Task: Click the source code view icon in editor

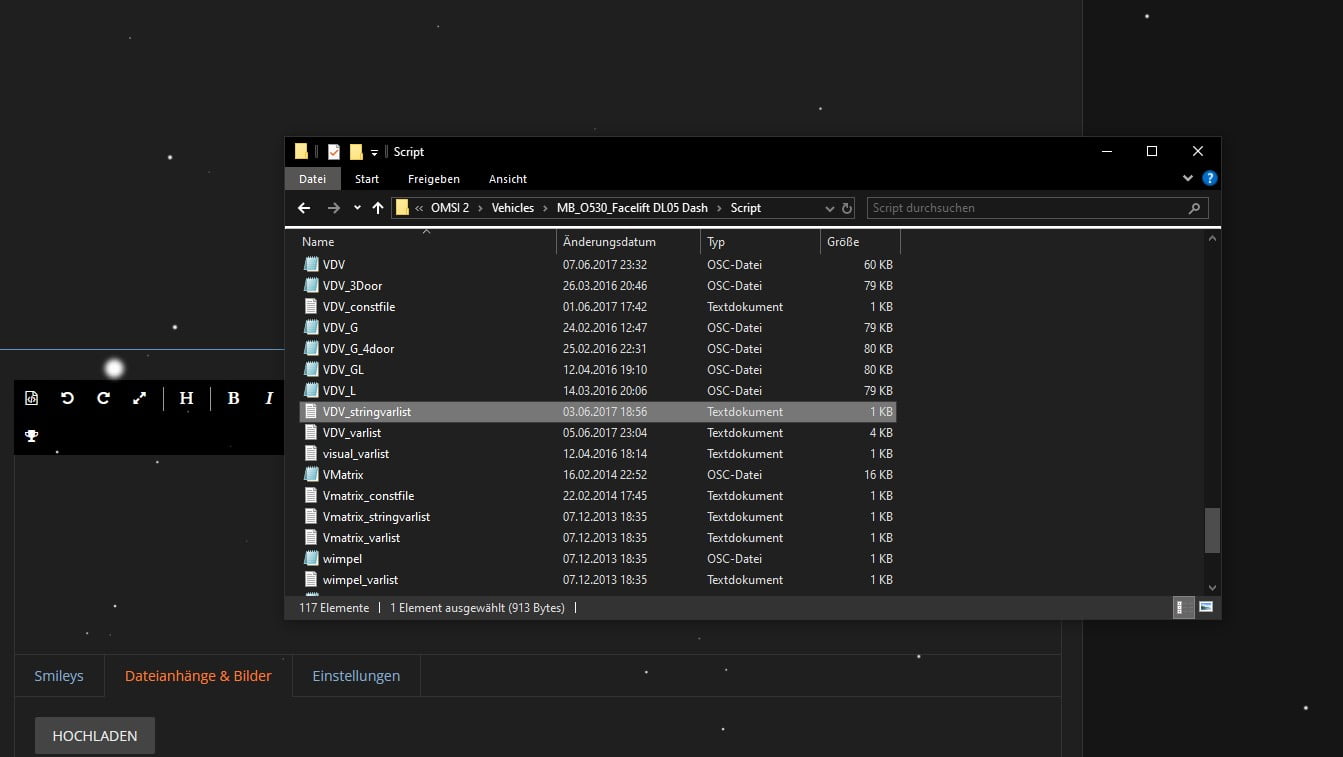Action: 32,398
